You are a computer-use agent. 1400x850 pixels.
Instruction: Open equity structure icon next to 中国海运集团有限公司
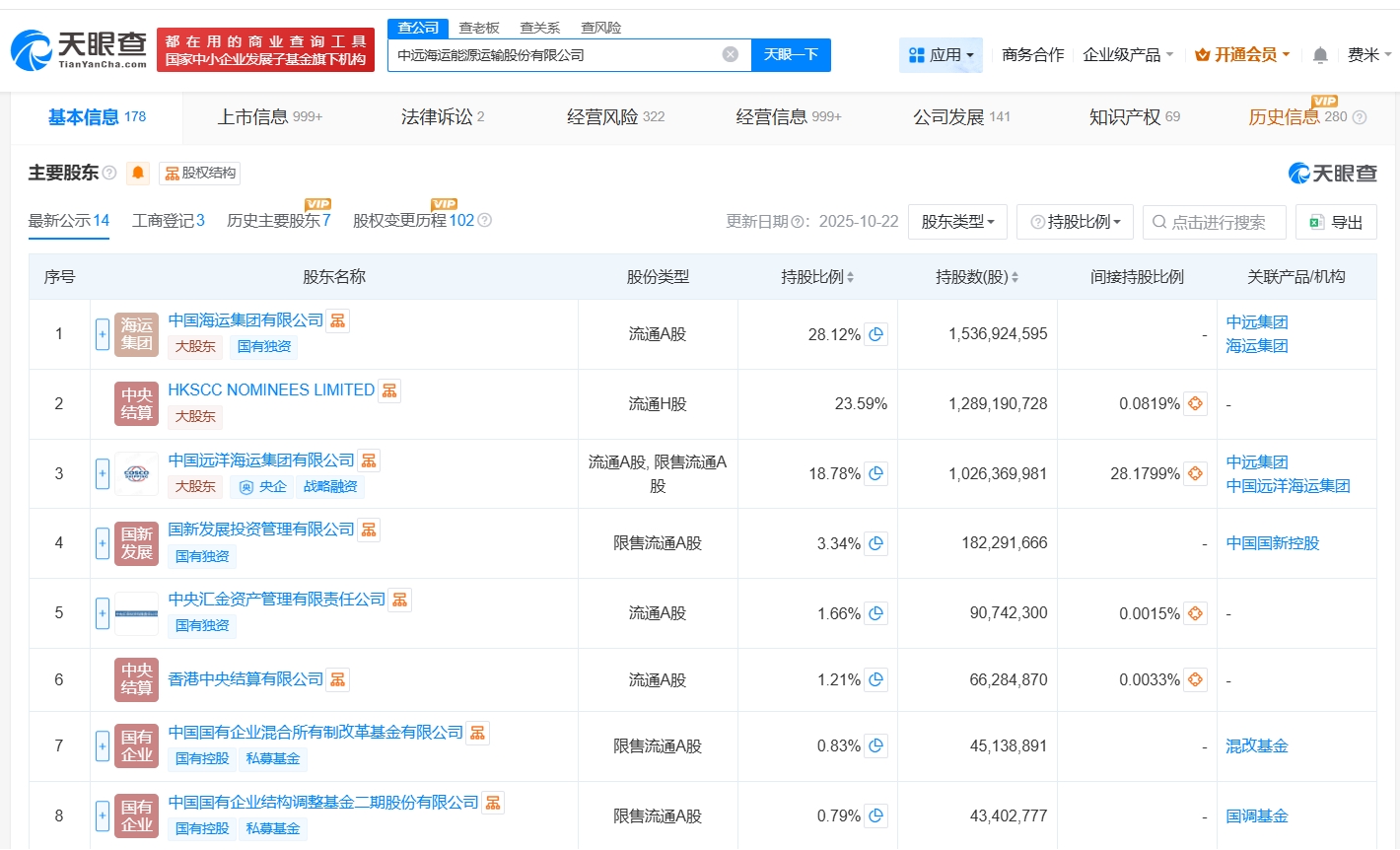point(338,320)
